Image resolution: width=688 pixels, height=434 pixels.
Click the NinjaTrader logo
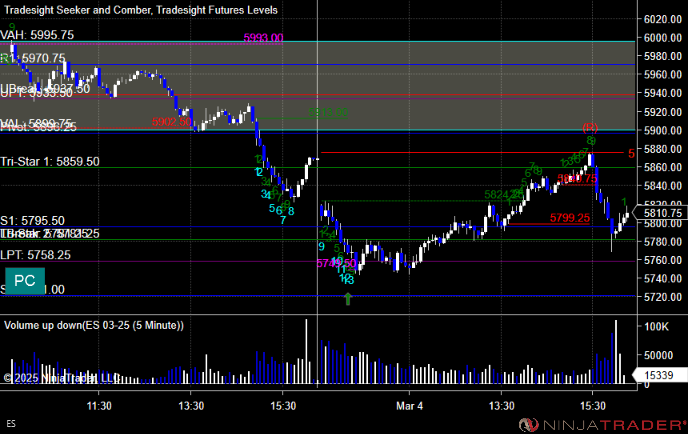coord(602,425)
